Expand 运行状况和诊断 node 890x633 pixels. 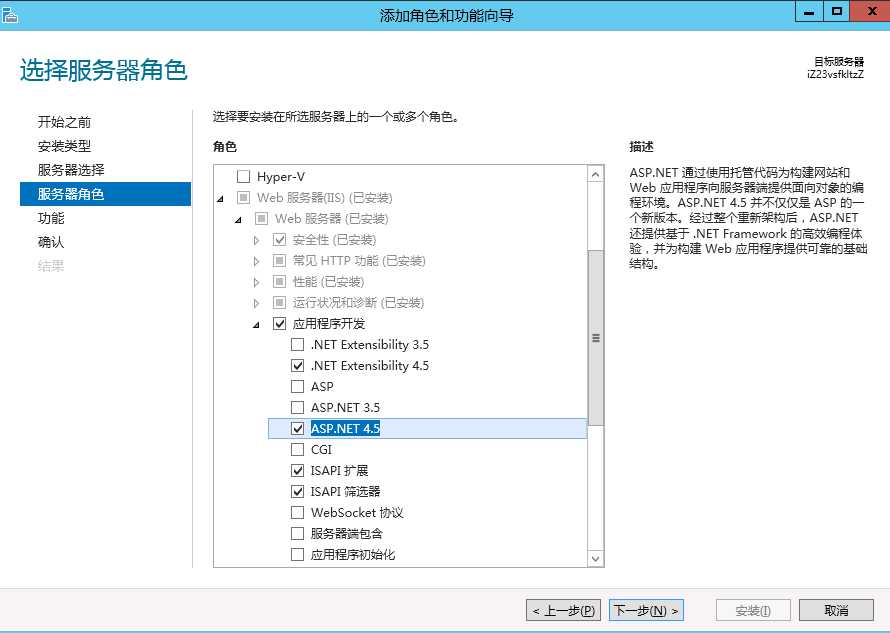(257, 303)
